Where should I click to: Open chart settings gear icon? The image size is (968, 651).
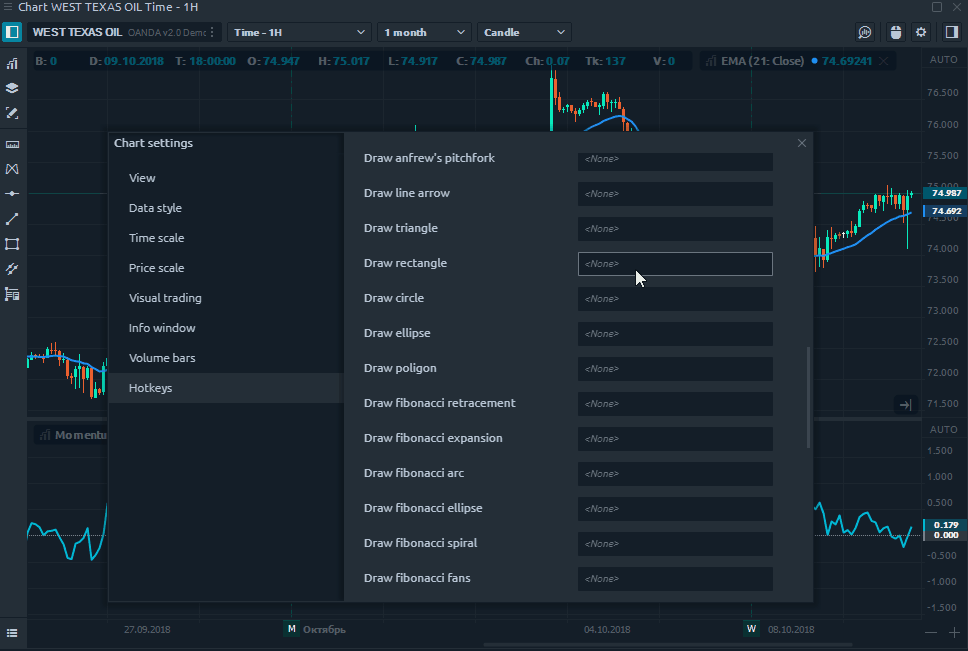click(921, 32)
